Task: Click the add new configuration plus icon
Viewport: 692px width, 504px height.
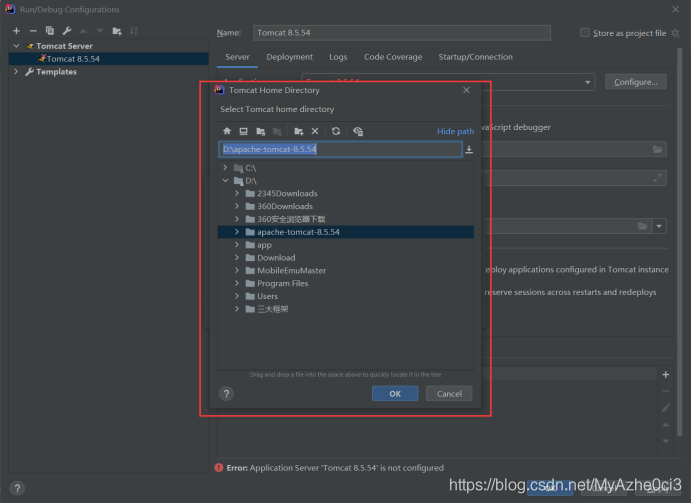Action: click(16, 31)
